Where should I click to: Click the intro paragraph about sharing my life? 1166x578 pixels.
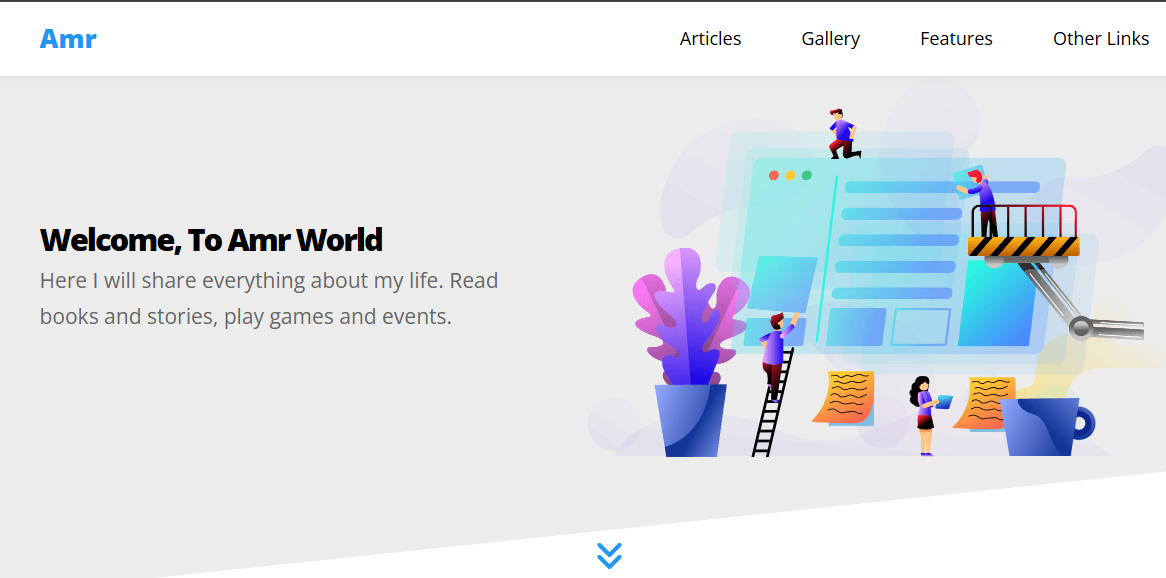point(269,298)
